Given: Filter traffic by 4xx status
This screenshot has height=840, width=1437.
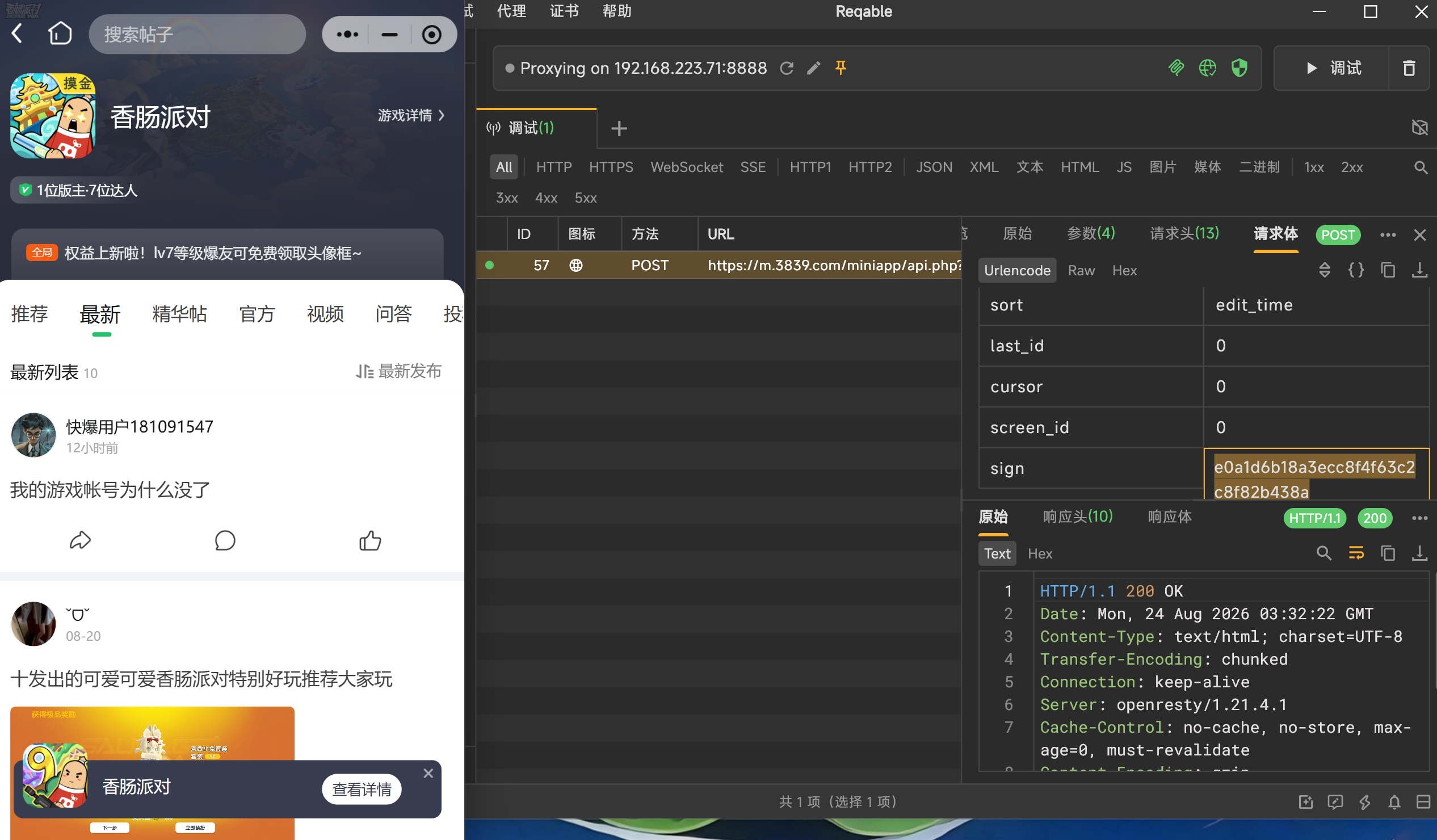Looking at the screenshot, I should click(x=547, y=198).
